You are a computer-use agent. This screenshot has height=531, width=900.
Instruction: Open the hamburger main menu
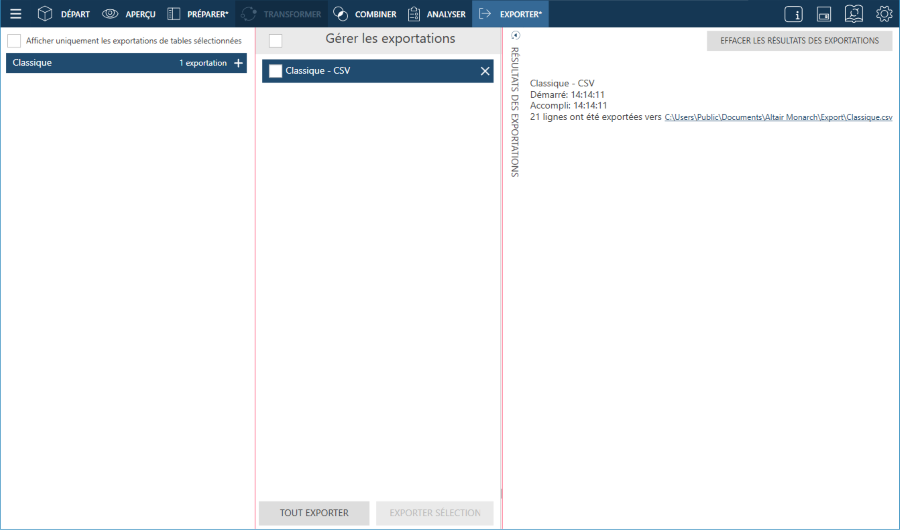tap(15, 14)
